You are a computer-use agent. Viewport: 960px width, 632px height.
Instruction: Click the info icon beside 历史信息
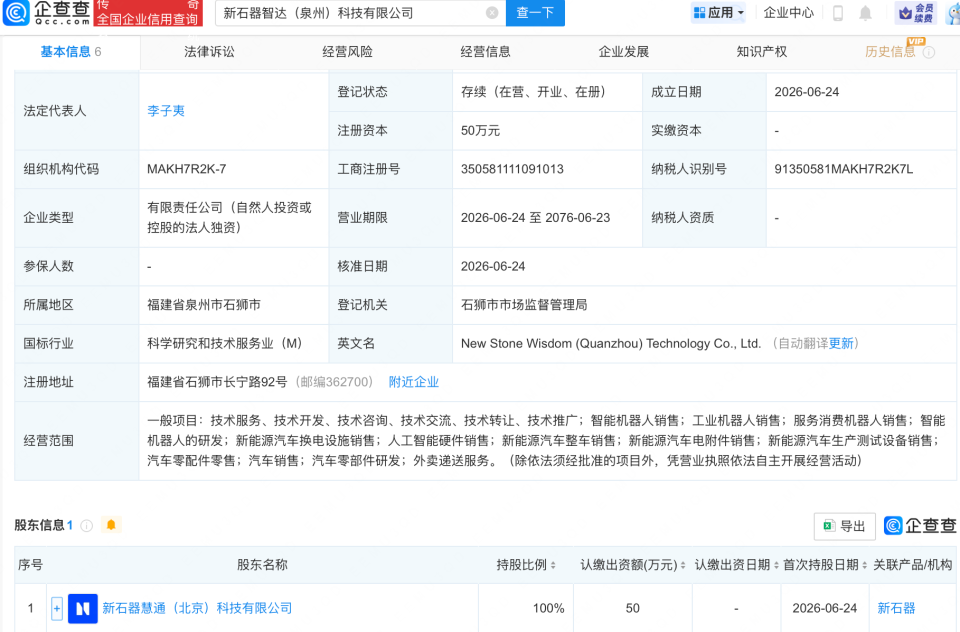pyautogui.click(x=929, y=53)
